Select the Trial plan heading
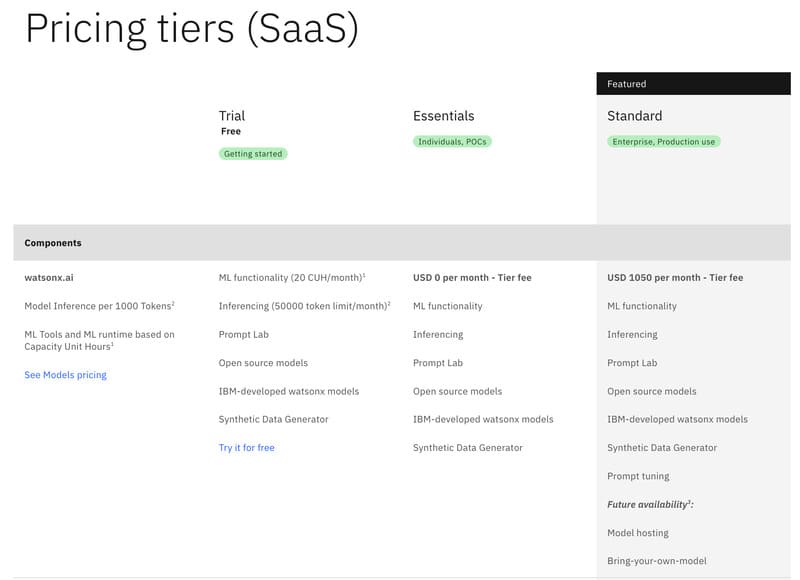Viewport: 800px width, 580px height. (231, 115)
